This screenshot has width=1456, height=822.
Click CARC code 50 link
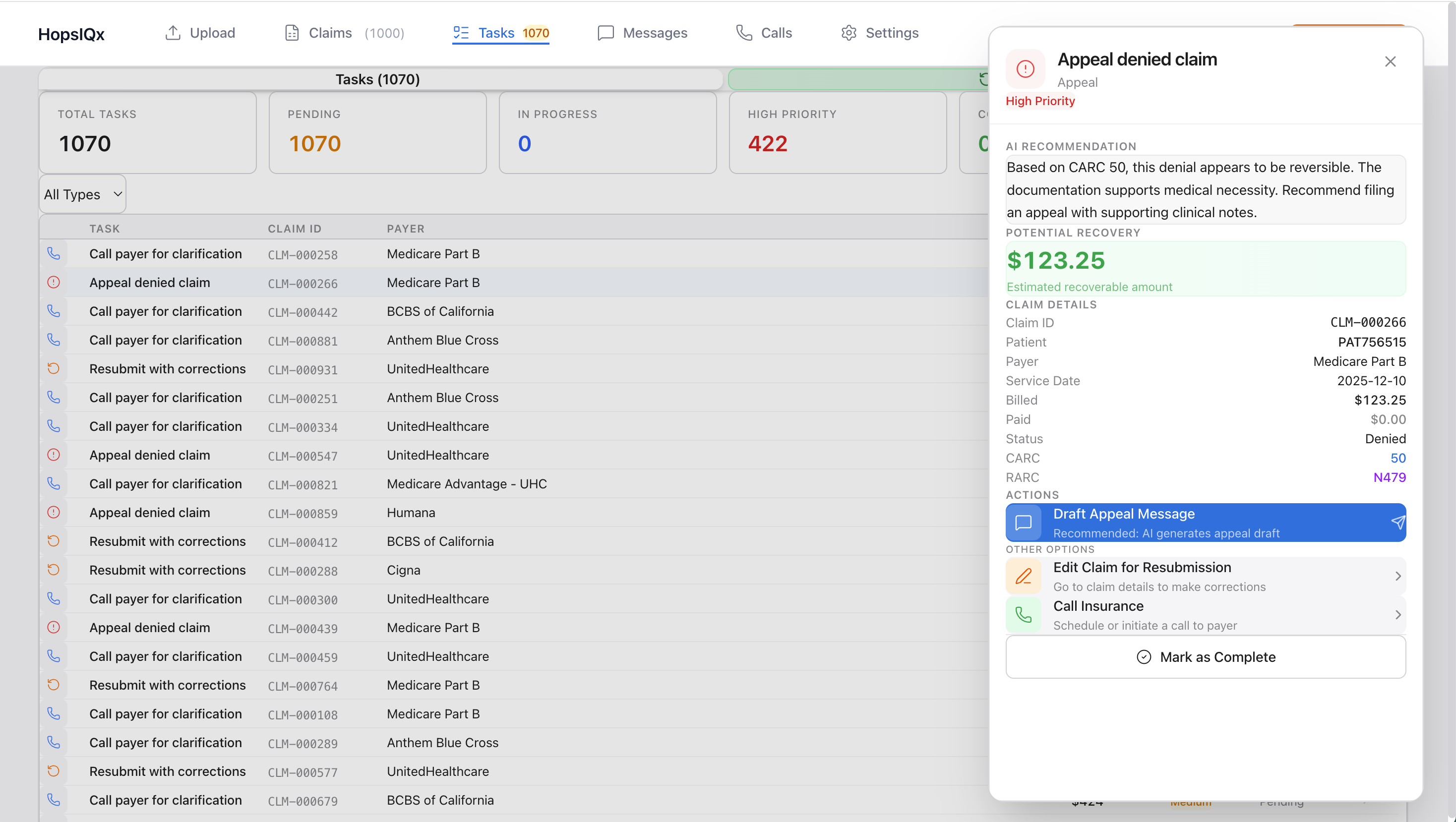tap(1397, 458)
